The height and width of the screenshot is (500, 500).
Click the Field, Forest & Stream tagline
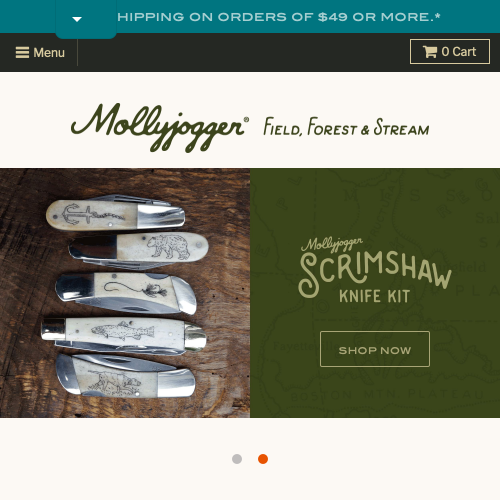(x=346, y=127)
